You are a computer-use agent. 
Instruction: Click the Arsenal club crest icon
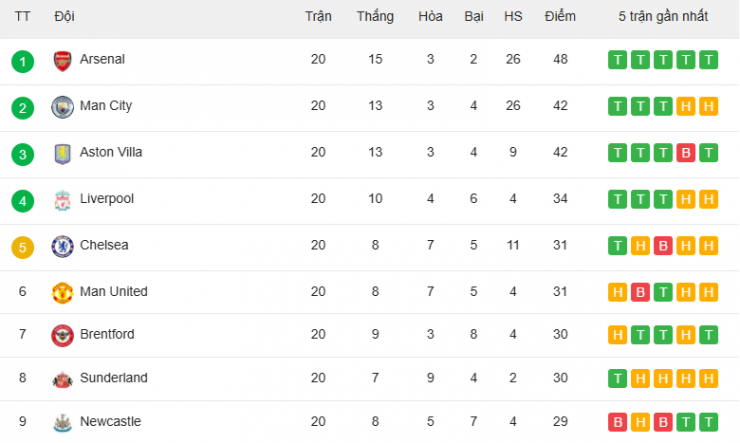click(x=62, y=61)
